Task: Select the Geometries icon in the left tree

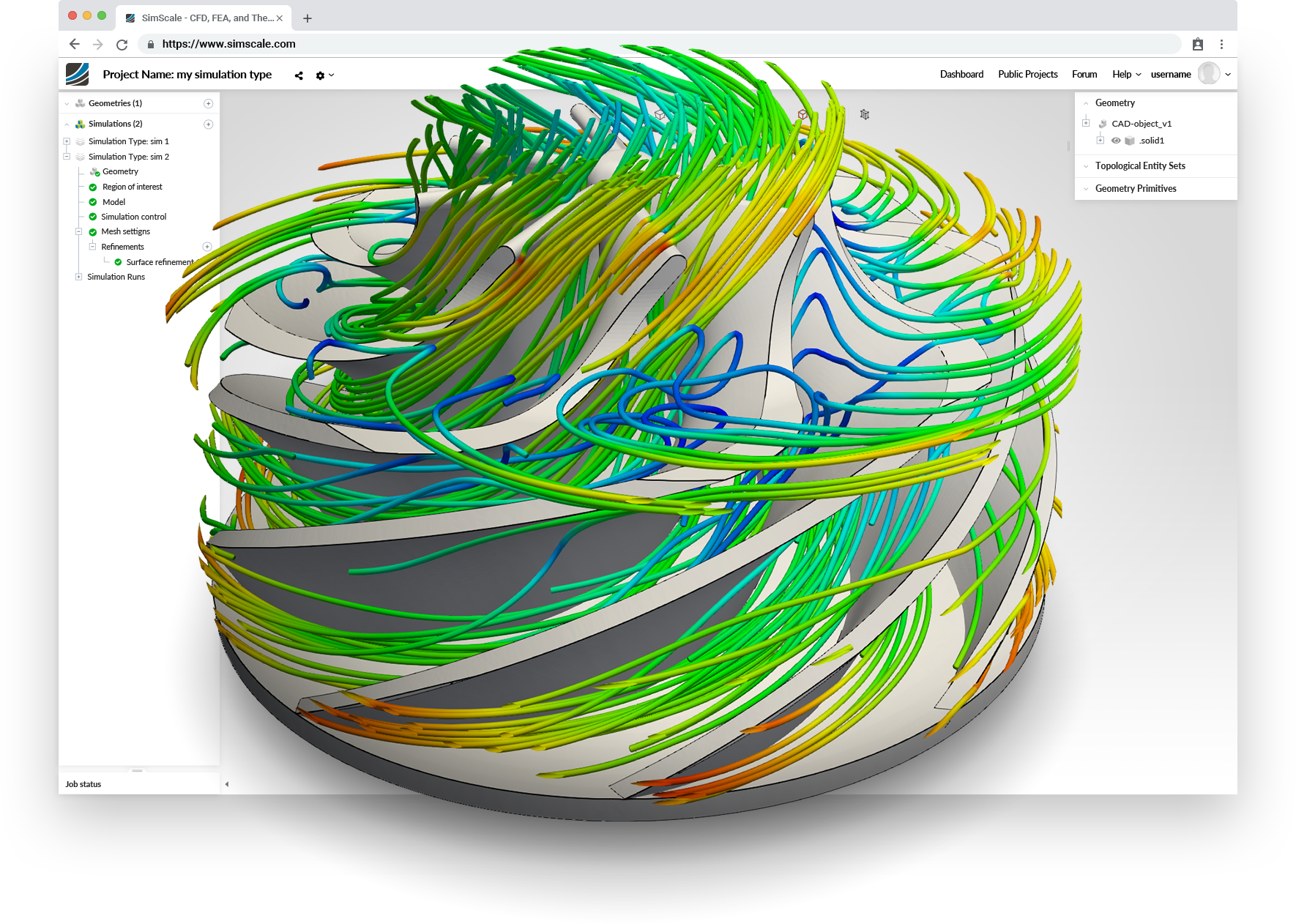Action: (79, 103)
